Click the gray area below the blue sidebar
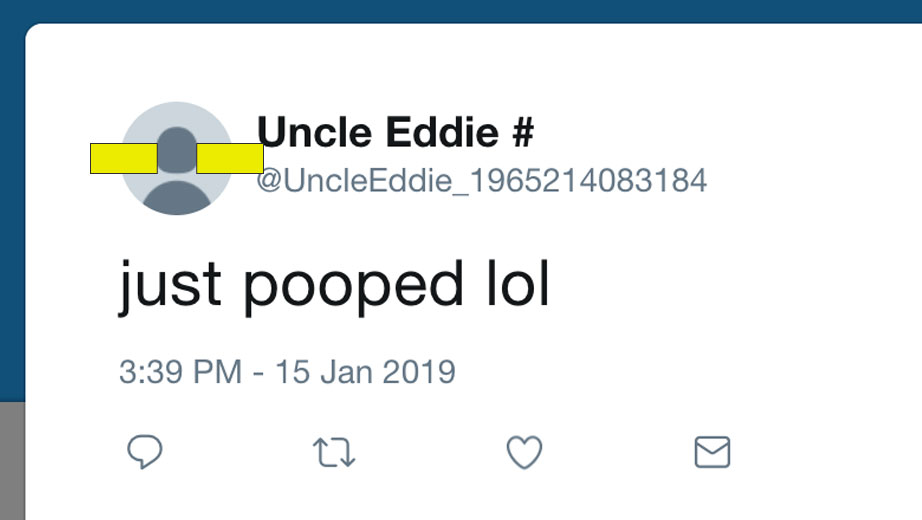The width and height of the screenshot is (922, 520). tap(11, 460)
